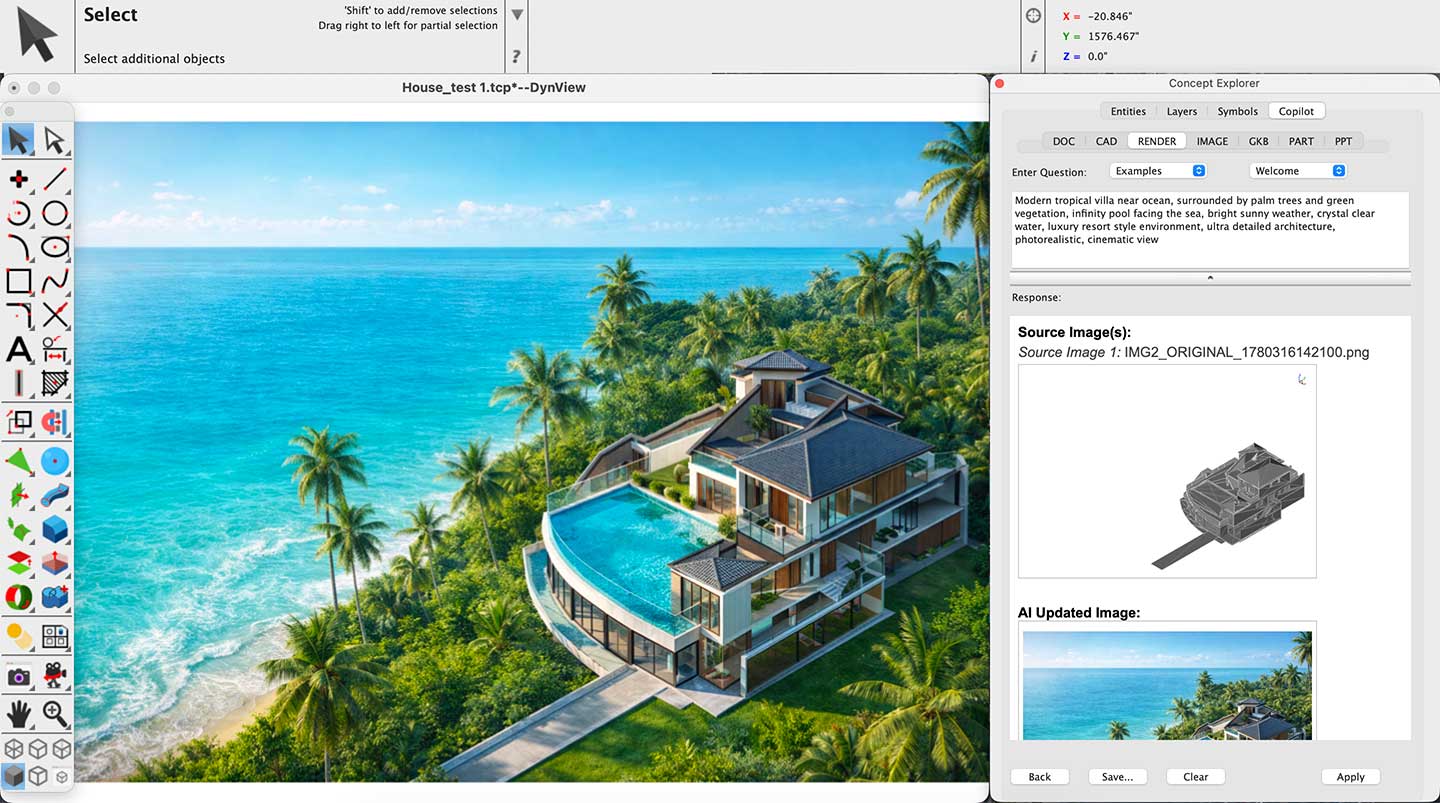This screenshot has width=1440, height=803.
Task: Open the Examples dropdown
Action: click(1157, 171)
